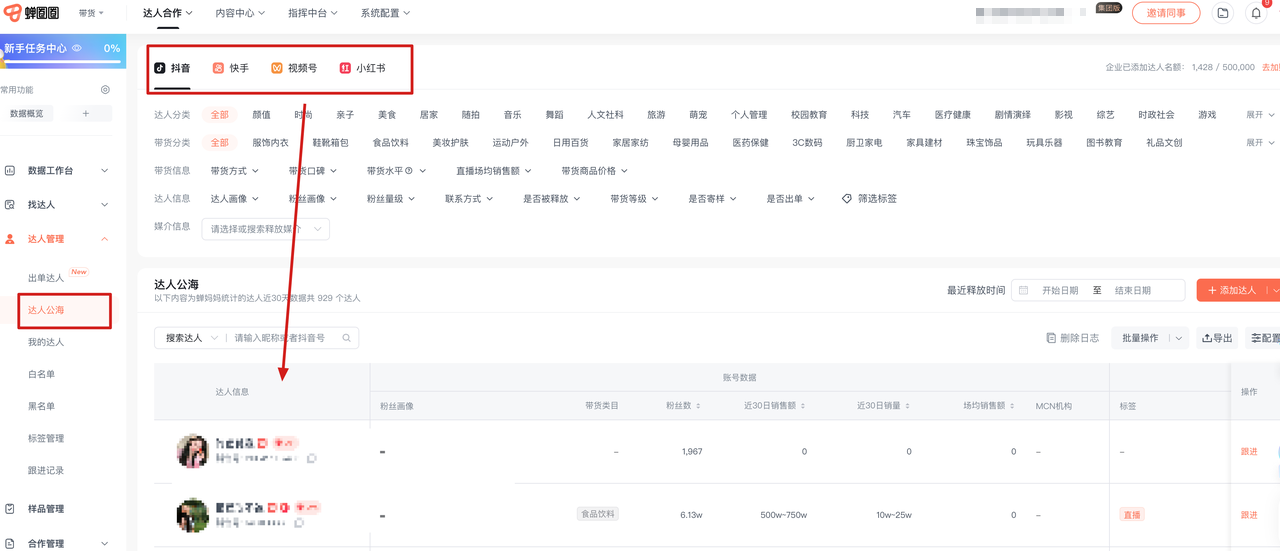
Task: Expand the 带货方式 dropdown filter
Action: (x=234, y=171)
